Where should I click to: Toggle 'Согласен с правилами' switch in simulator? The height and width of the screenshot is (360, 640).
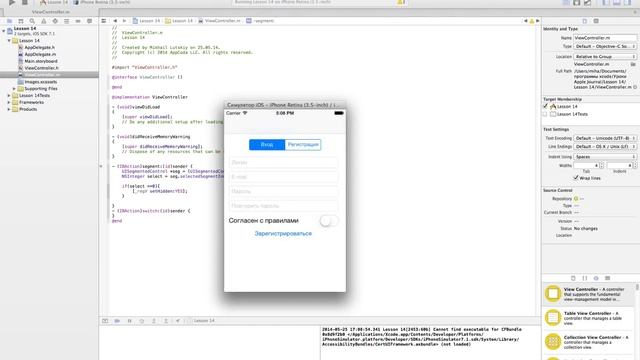[x=329, y=221]
